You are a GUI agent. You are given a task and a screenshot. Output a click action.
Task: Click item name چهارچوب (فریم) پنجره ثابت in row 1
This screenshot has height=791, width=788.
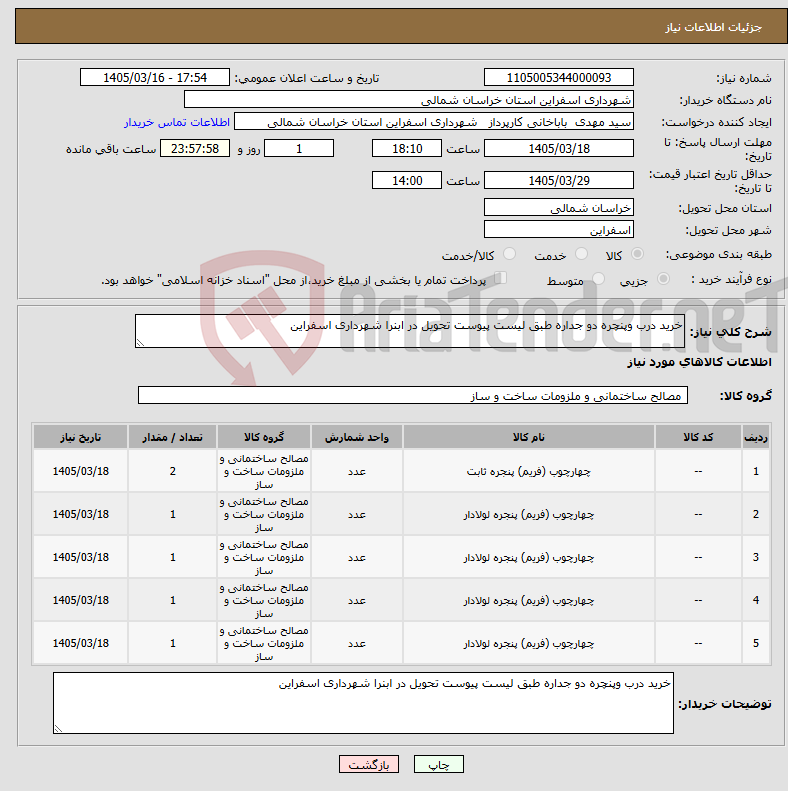pyautogui.click(x=529, y=471)
